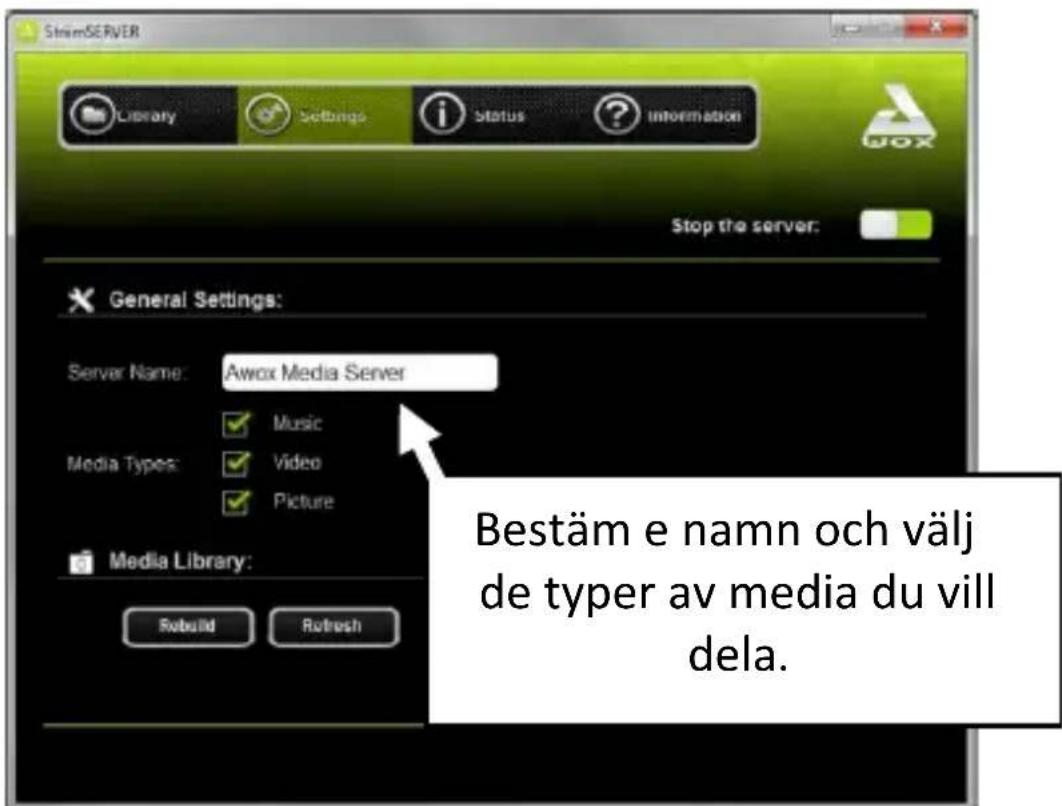This screenshot has width=1062, height=806.
Task: Click the 'General Settings:' heading
Action: (x=195, y=299)
